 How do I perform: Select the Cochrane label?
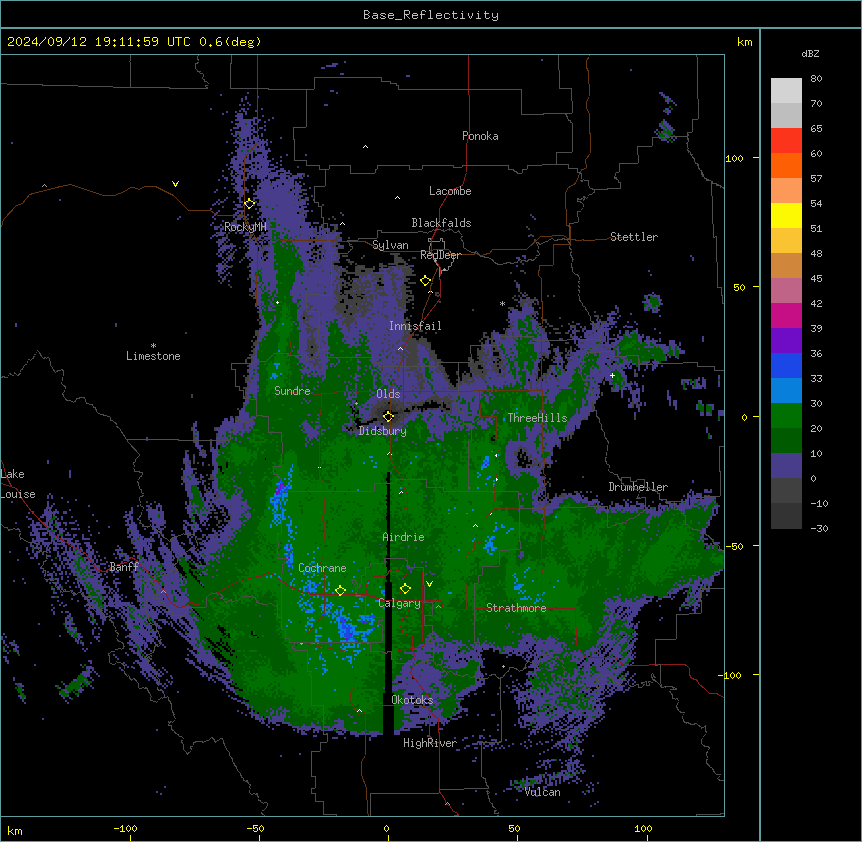[x=322, y=568]
